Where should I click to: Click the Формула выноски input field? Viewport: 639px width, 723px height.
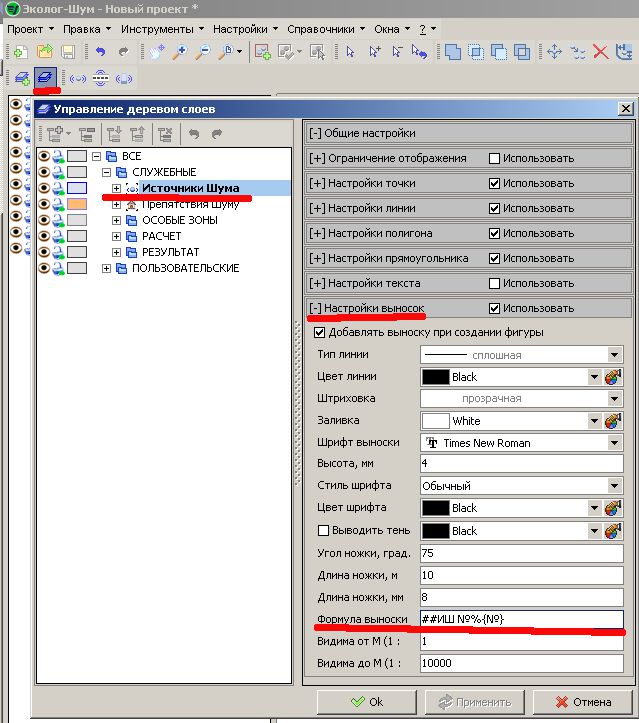pos(520,619)
